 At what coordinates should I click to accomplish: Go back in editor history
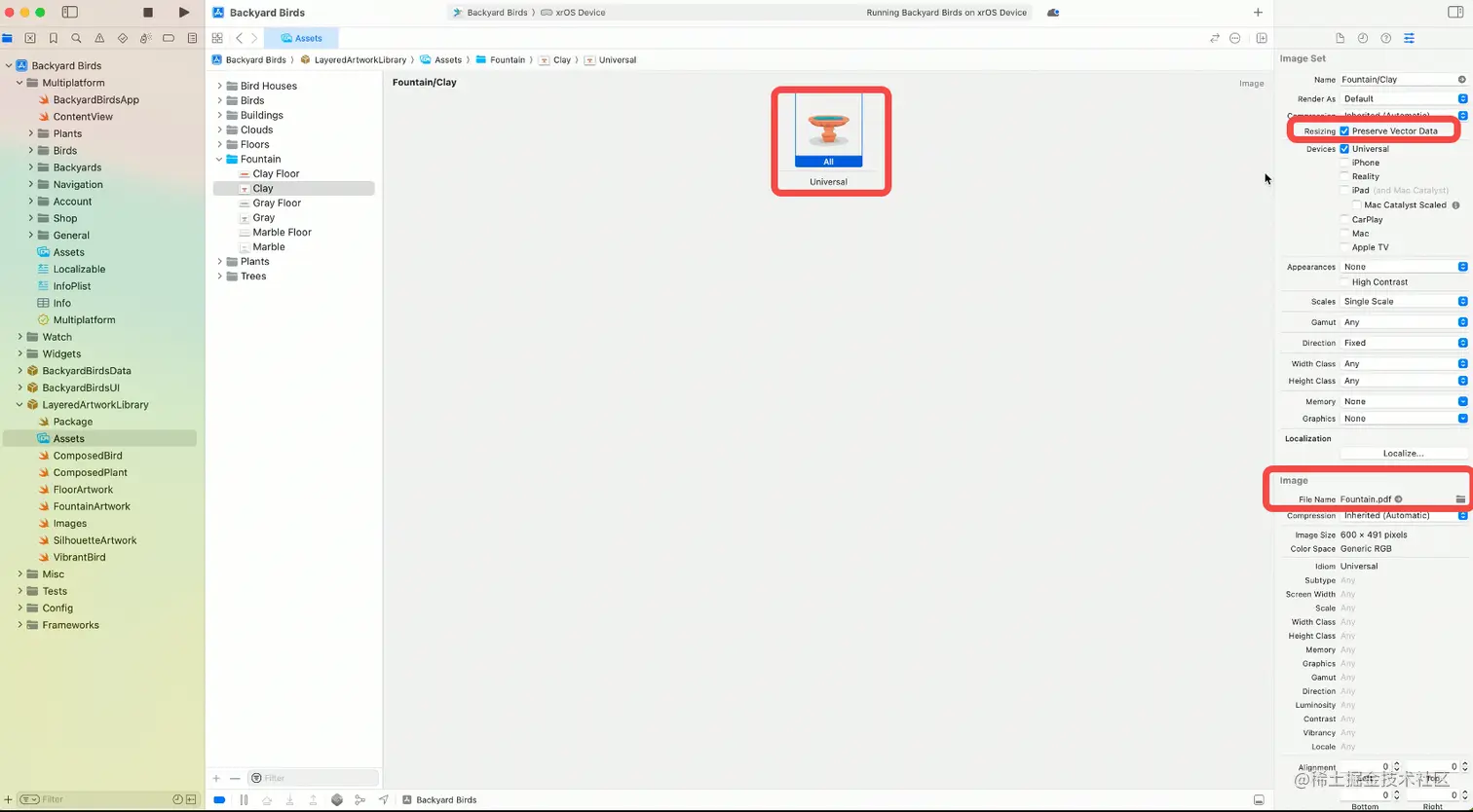239,38
